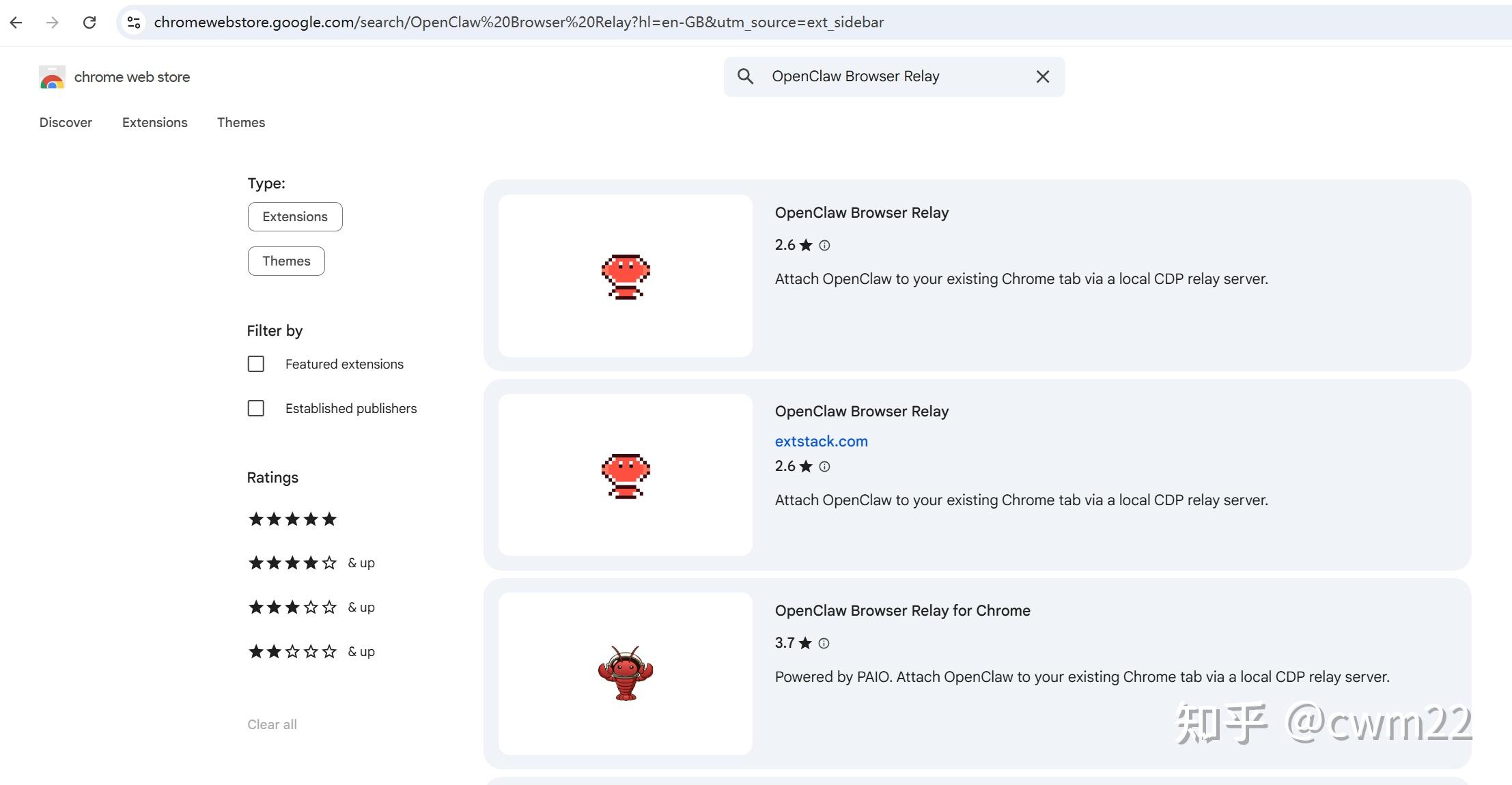Screen dimensions: 1512x785
Task: Click the info icon under extstack.com
Action: (x=824, y=467)
